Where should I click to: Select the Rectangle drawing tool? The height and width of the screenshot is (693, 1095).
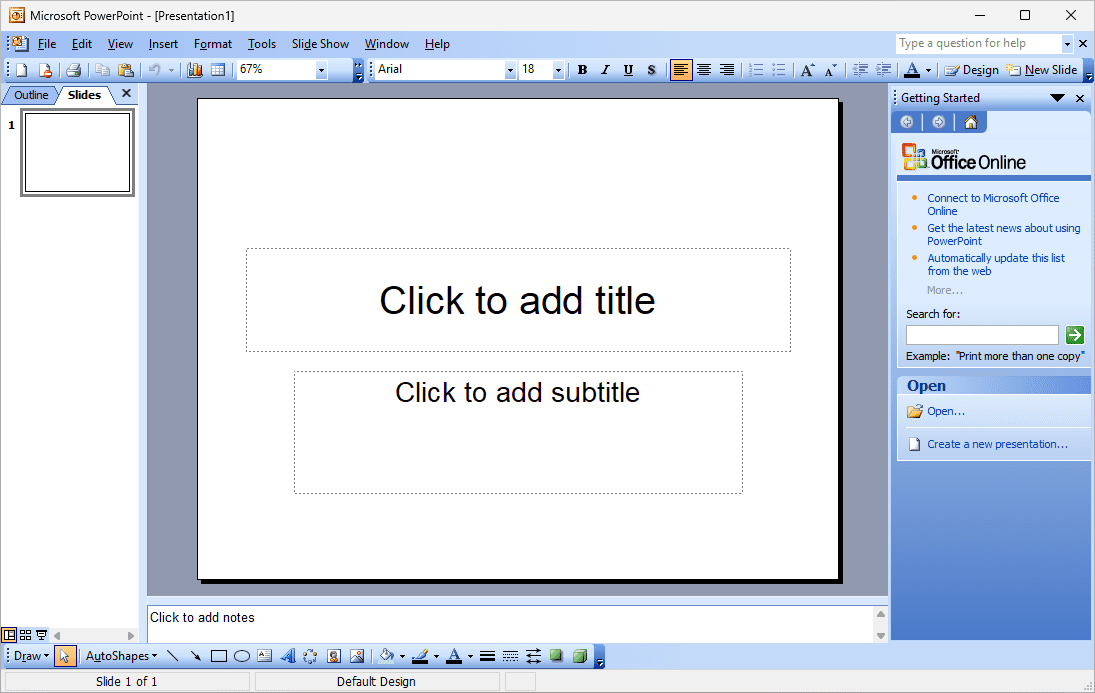coord(219,656)
